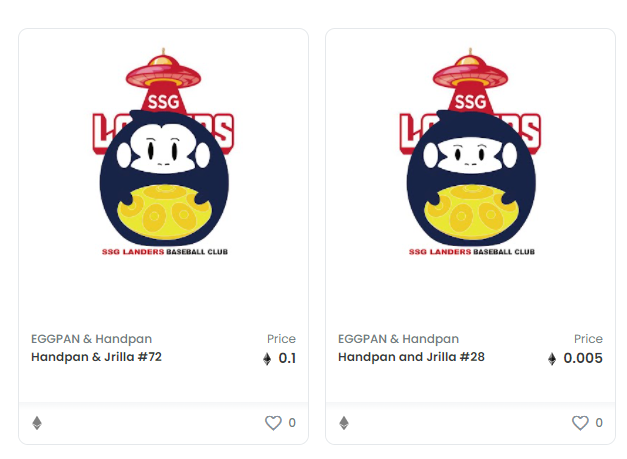Click Ethereum chain icon in #72 card footer
Screen dimensions: 627x459
tap(37, 423)
